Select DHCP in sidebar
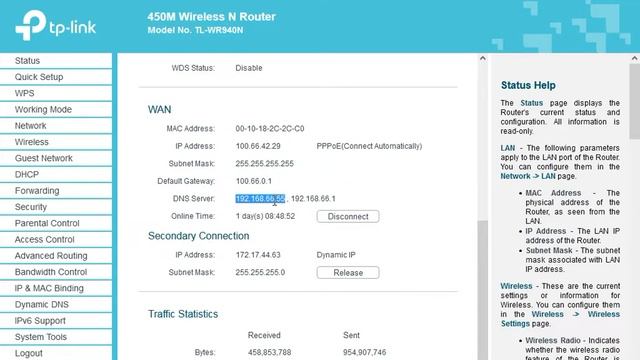This screenshot has width=640, height=360. [x=56, y=175]
